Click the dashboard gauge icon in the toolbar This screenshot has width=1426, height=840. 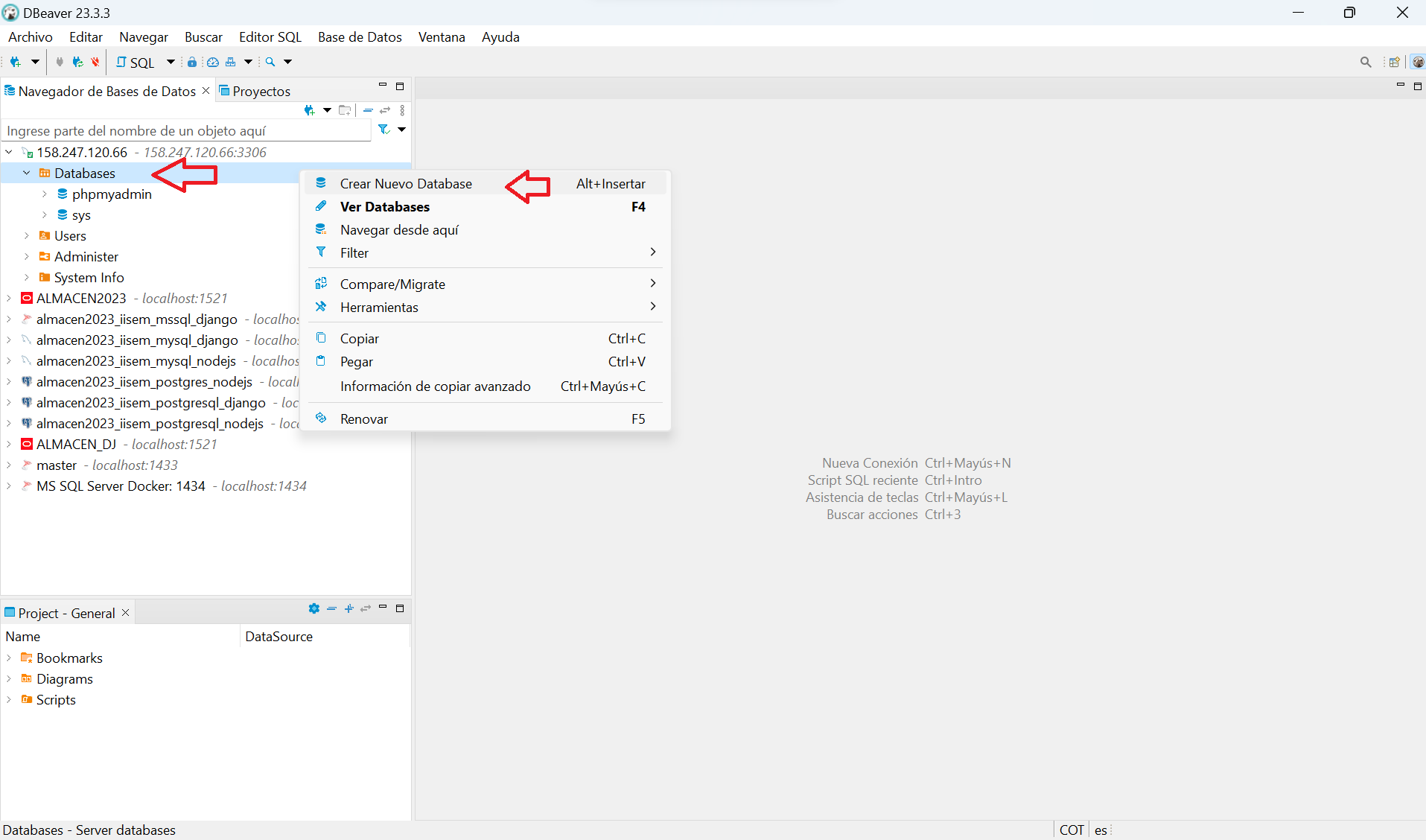pyautogui.click(x=212, y=63)
